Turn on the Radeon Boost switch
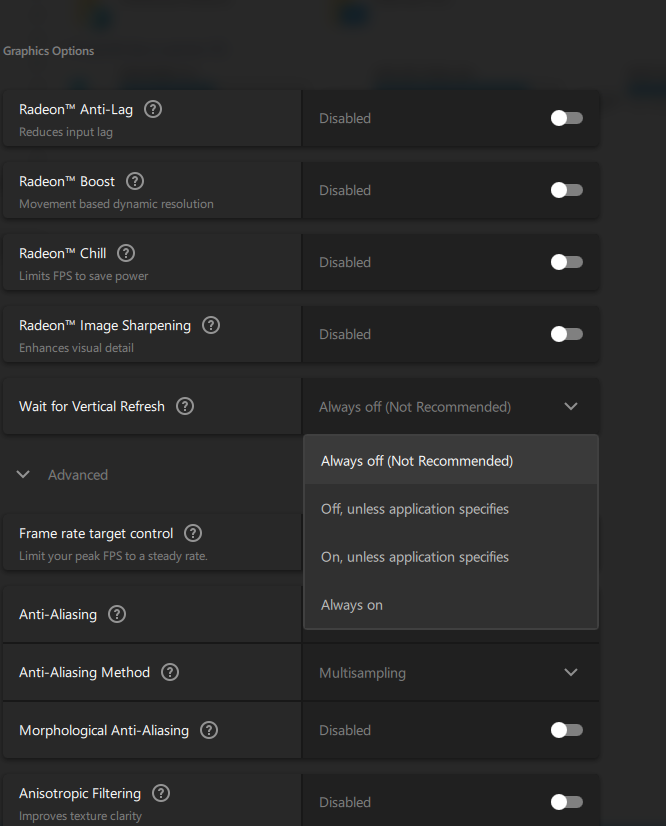Viewport: 666px width, 826px height. (x=566, y=190)
